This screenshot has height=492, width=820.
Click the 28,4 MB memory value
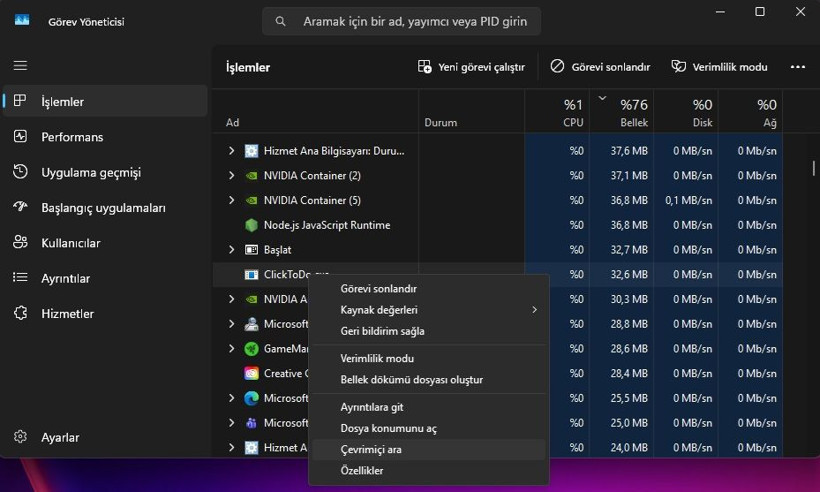[x=629, y=373]
